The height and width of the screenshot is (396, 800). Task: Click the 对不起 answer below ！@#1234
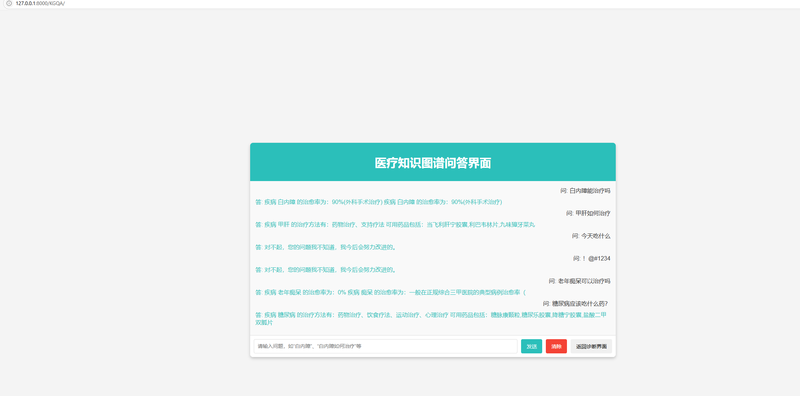coord(326,269)
